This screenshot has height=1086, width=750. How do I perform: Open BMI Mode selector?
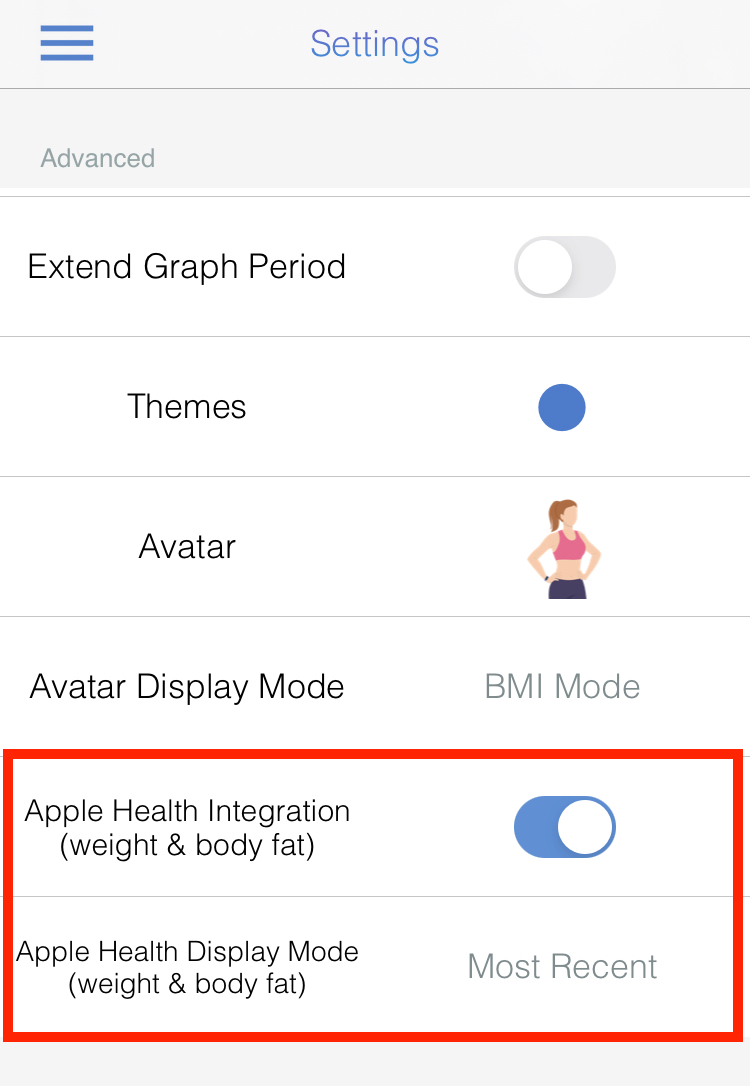[x=562, y=686]
